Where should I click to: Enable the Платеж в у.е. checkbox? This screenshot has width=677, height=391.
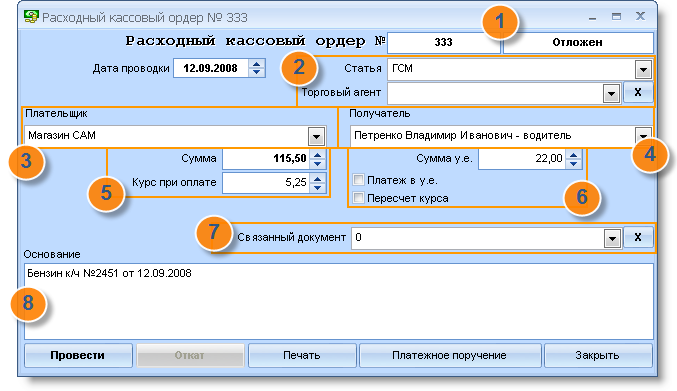coord(358,180)
